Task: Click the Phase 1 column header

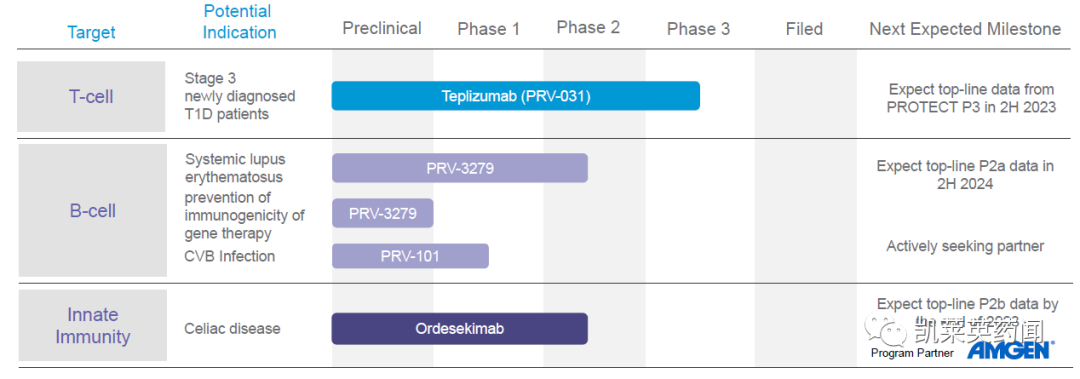Action: (488, 29)
